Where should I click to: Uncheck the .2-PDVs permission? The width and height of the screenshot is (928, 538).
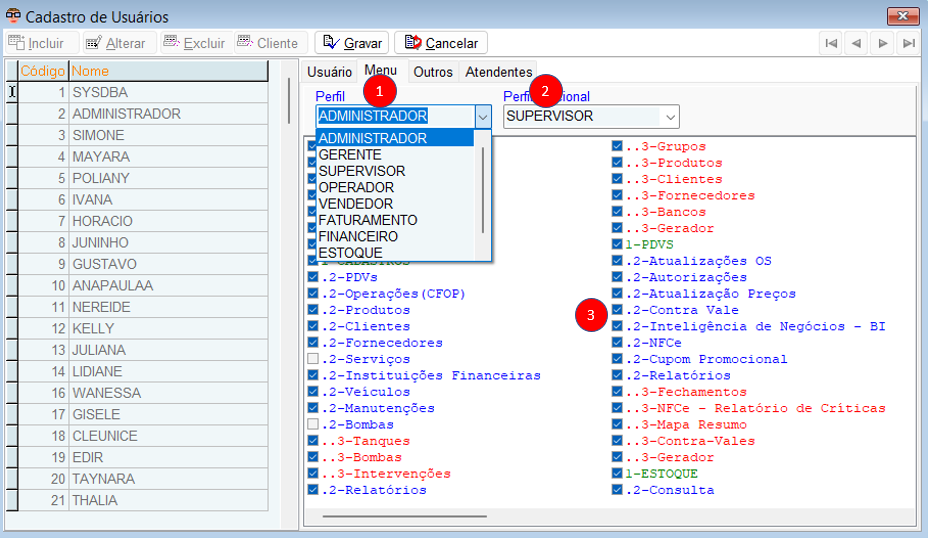pyautogui.click(x=313, y=277)
